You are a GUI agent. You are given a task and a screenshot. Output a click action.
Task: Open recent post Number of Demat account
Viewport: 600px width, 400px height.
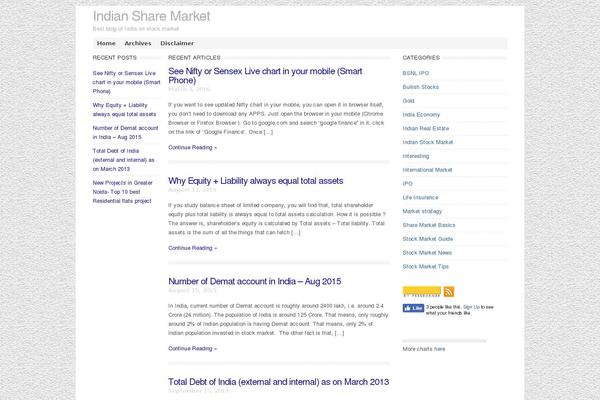coord(126,132)
